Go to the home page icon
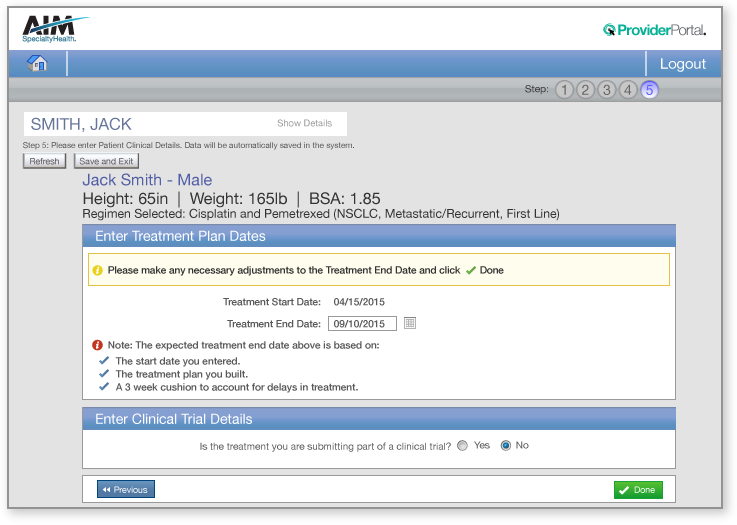The width and height of the screenshot is (737, 525). (x=37, y=63)
